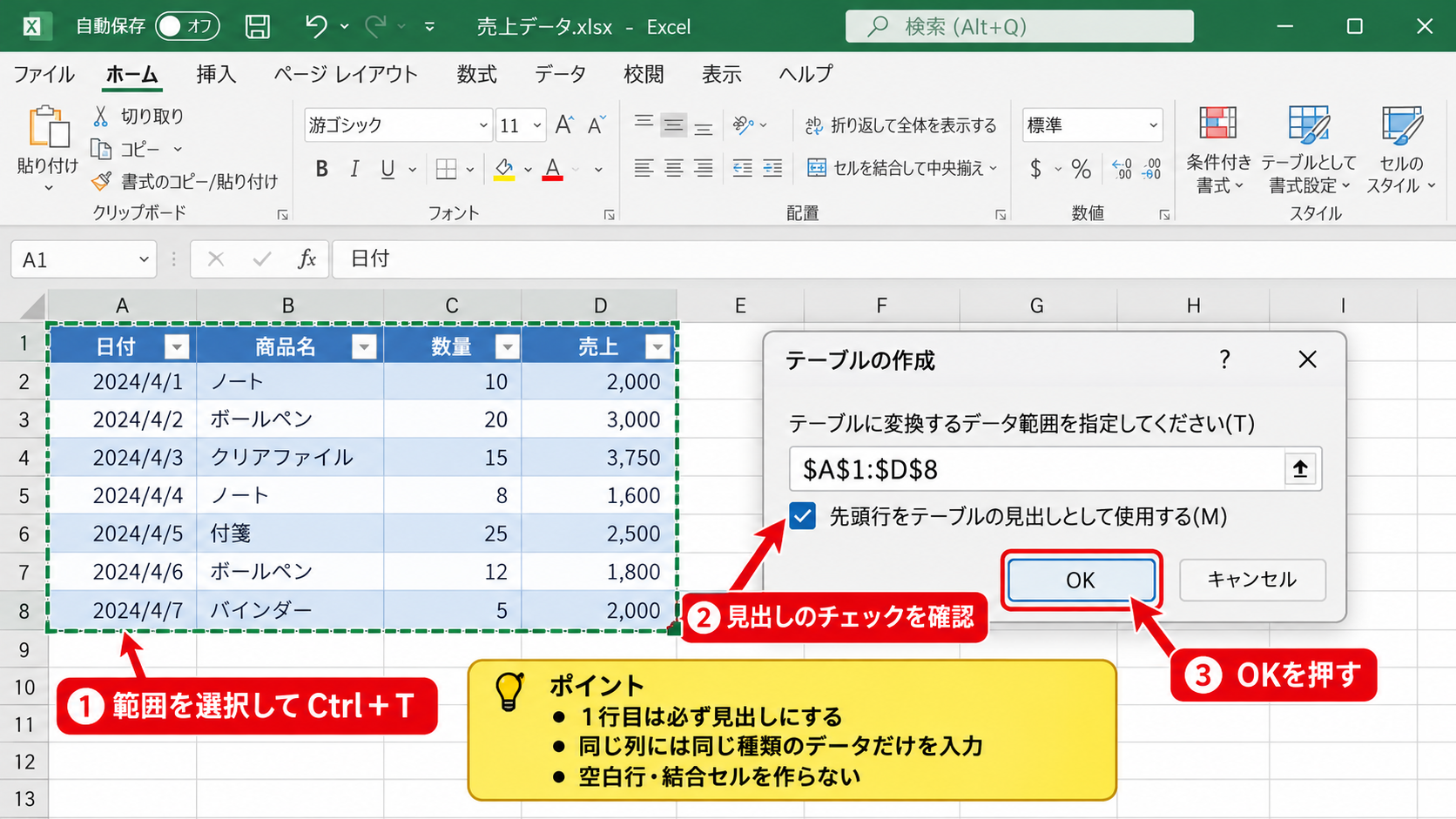Open Cell Styles gallery
The width and height of the screenshot is (1456, 819).
coord(1401,150)
